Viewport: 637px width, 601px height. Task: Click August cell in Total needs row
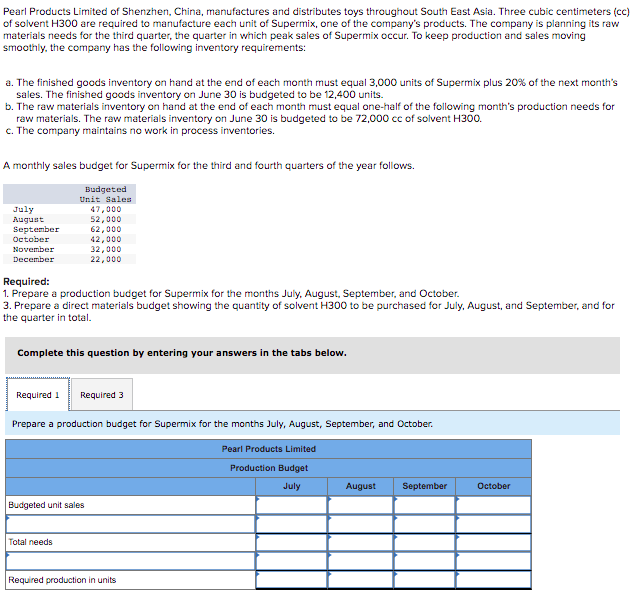pyautogui.click(x=360, y=542)
